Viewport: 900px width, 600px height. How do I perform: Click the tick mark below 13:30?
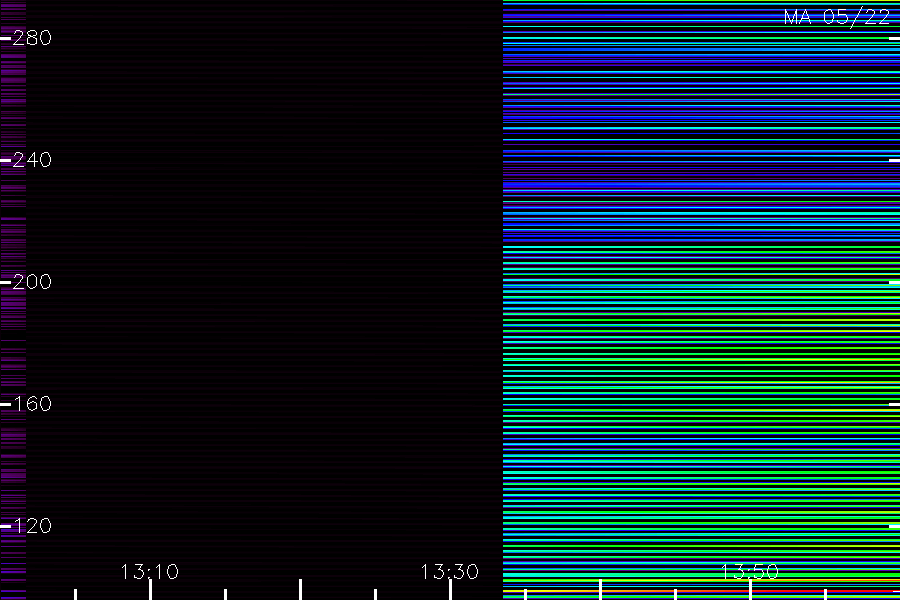click(450, 590)
